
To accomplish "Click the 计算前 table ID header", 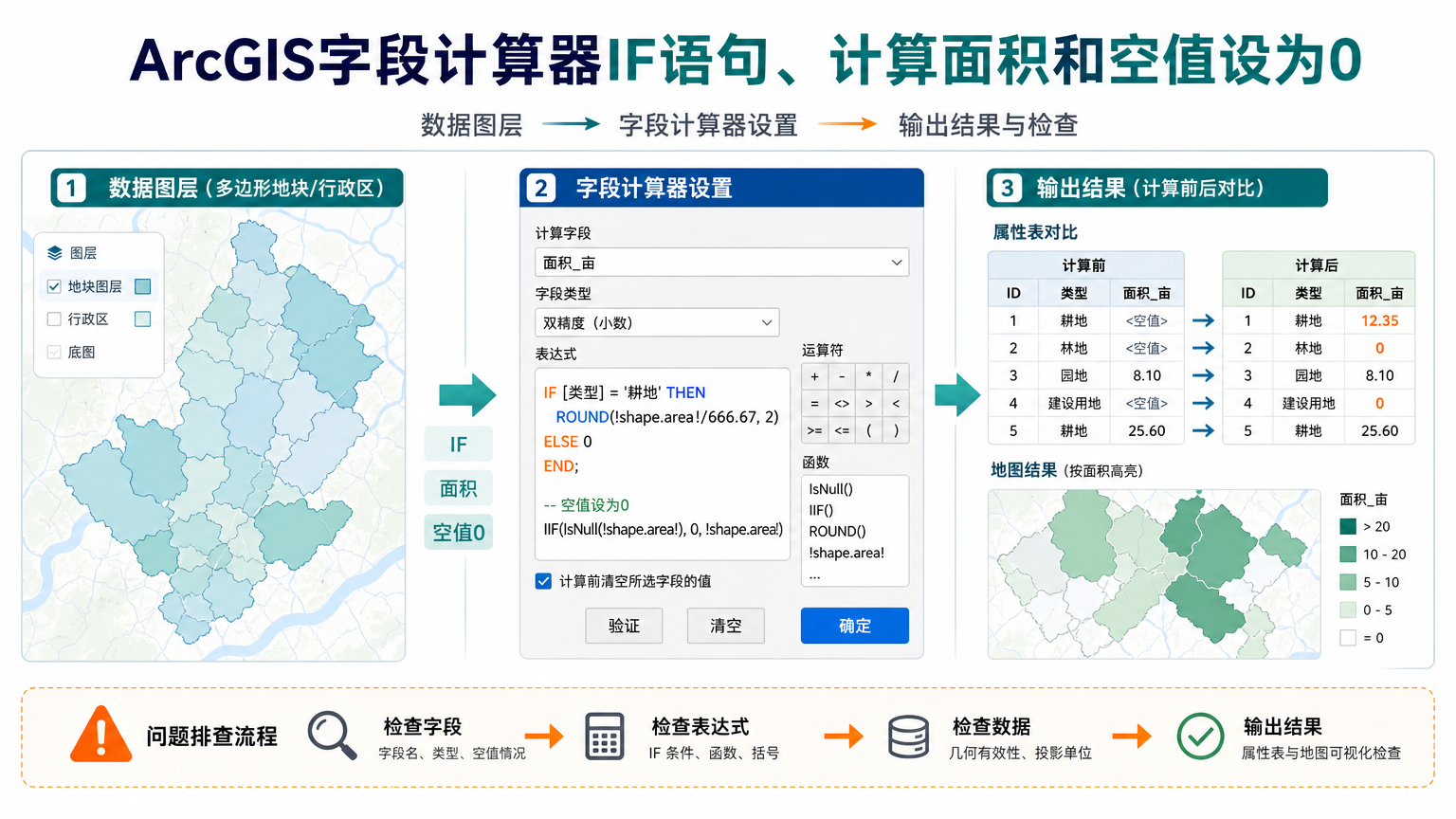I will [1013, 293].
